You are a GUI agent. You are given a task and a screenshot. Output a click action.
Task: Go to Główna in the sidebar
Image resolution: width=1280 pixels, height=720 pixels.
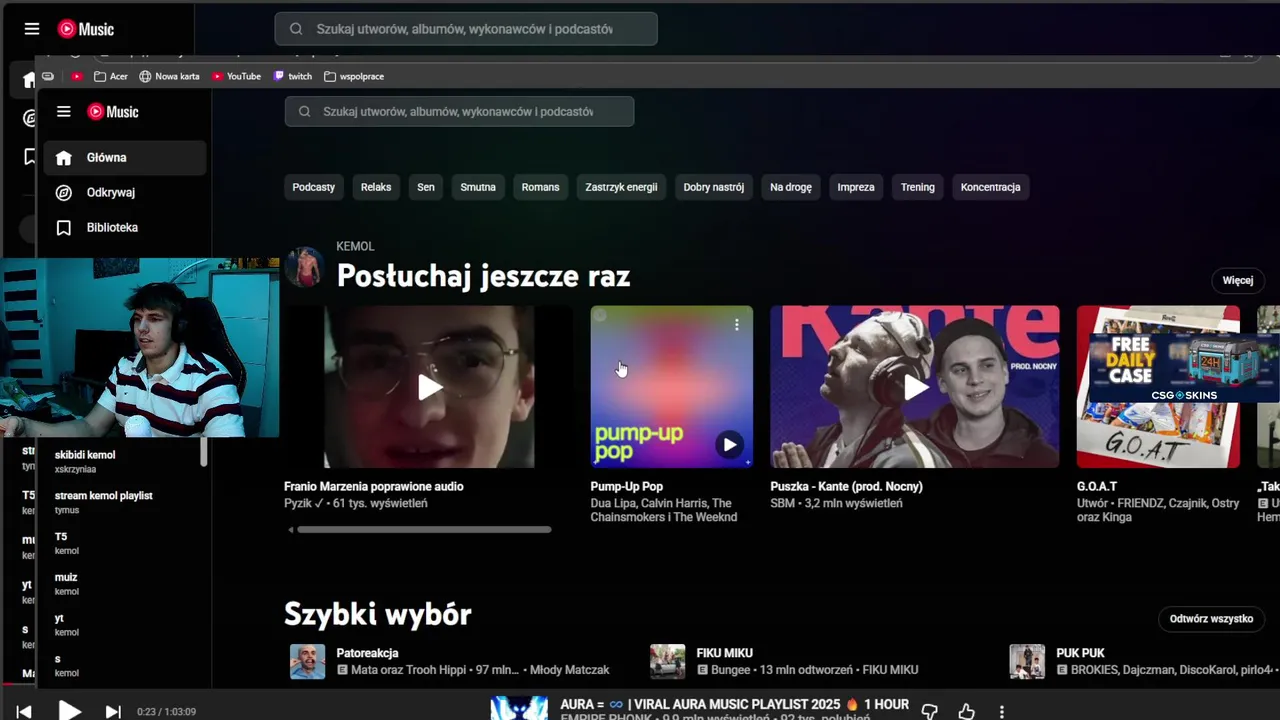coord(124,157)
